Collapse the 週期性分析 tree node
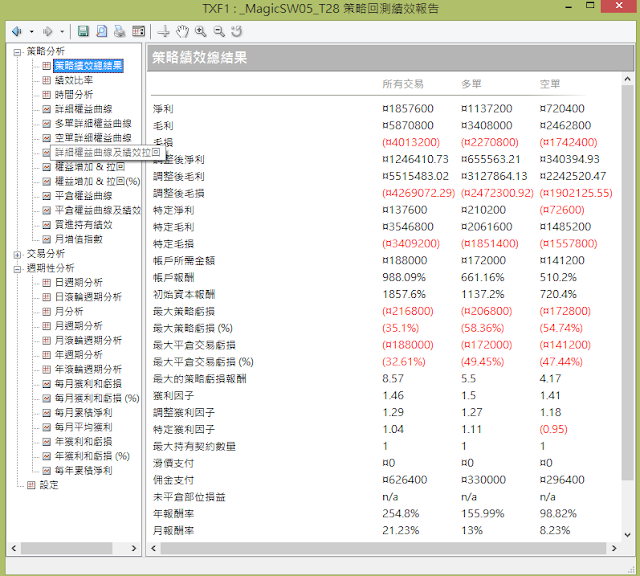The image size is (640, 576). pyautogui.click(x=17, y=269)
